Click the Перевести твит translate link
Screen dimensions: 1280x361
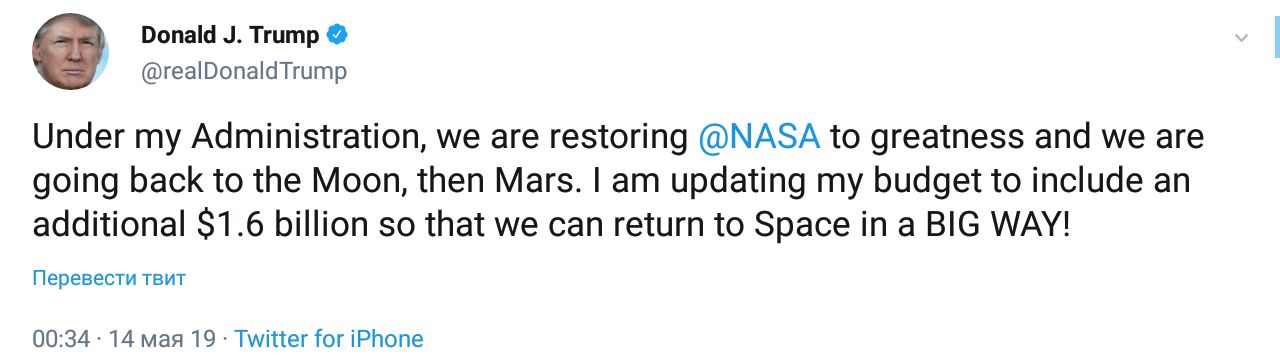pyautogui.click(x=109, y=278)
